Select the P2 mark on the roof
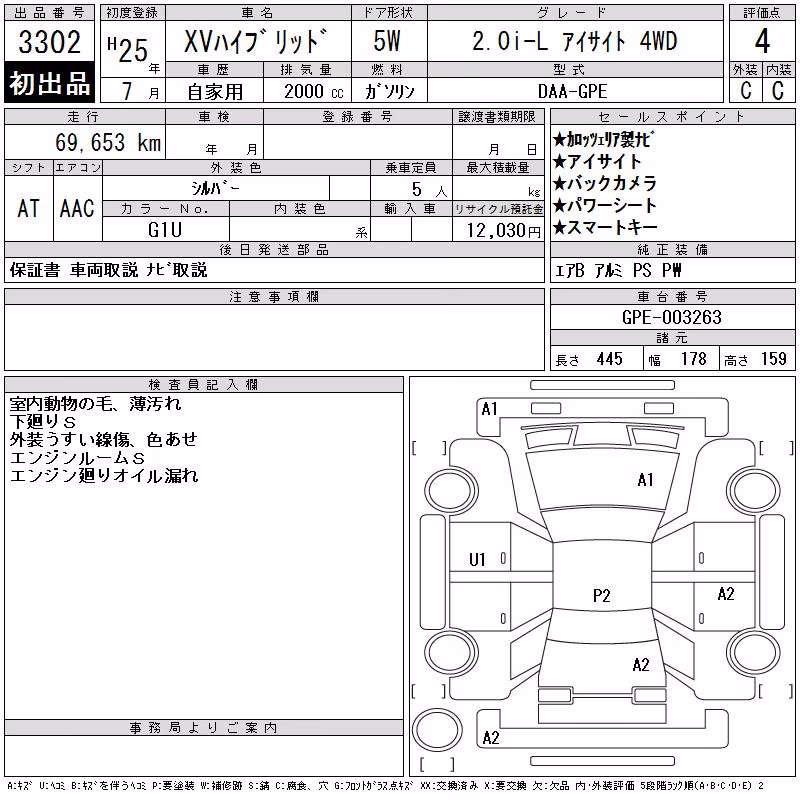The height and width of the screenshot is (800, 800). click(x=602, y=595)
